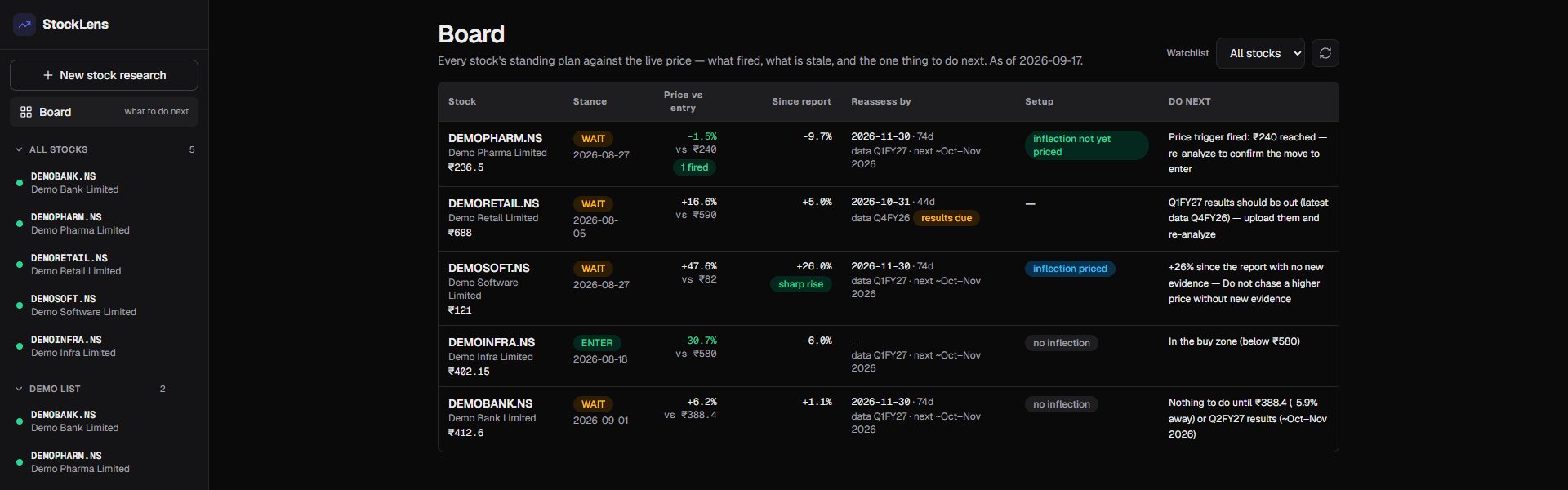Collapse the ALL STOCKS sidebar section
Viewport: 1568px width, 490px height.
pyautogui.click(x=104, y=149)
